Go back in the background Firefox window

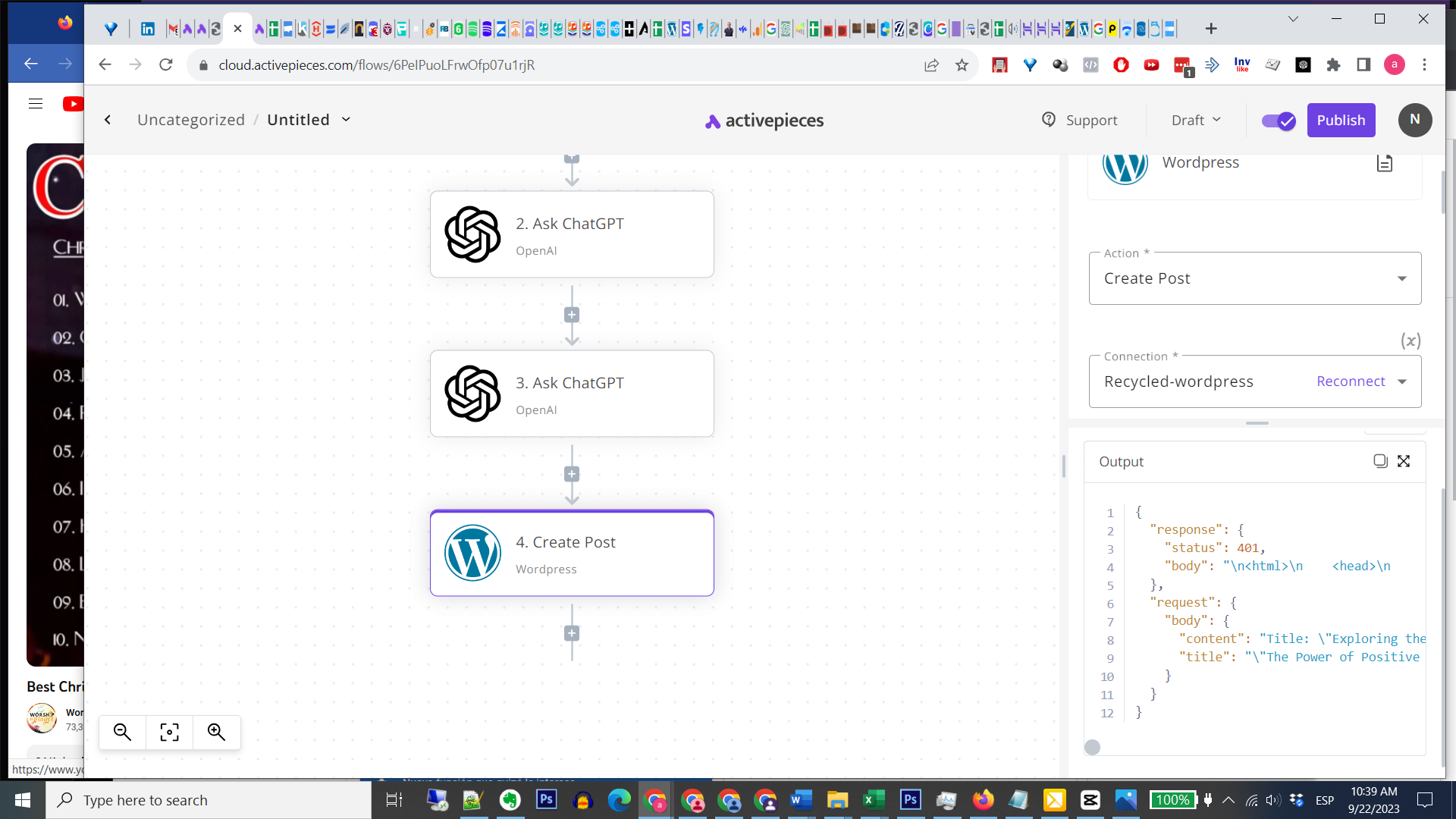click(x=30, y=64)
